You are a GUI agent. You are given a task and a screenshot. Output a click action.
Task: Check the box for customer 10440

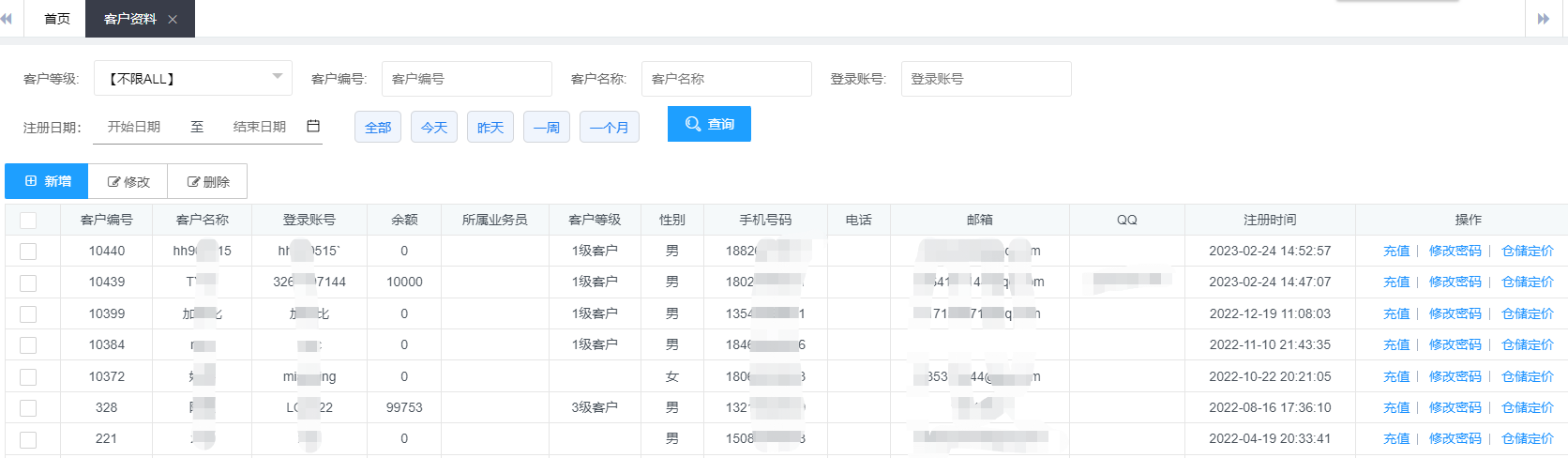click(28, 251)
